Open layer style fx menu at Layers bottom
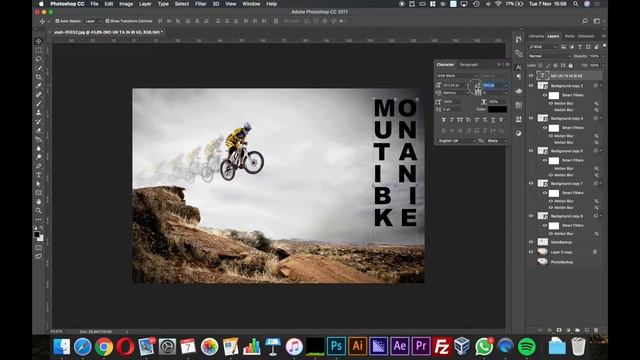The image size is (640, 360). tap(550, 330)
